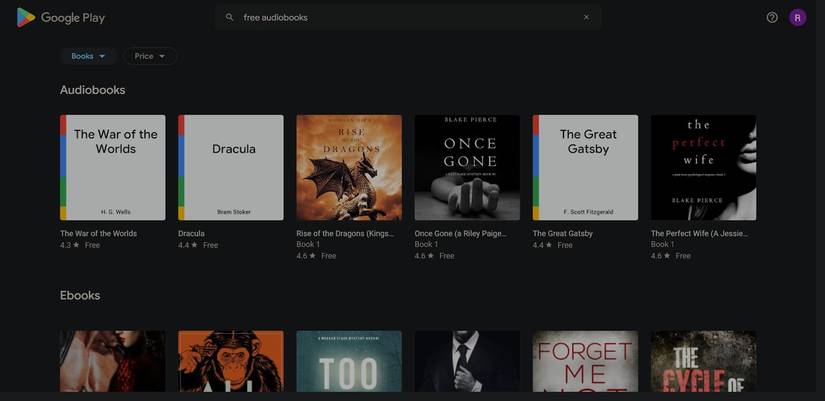Image resolution: width=825 pixels, height=401 pixels.
Task: Open the TOO ebook cover thumbnail
Action: [x=349, y=361]
